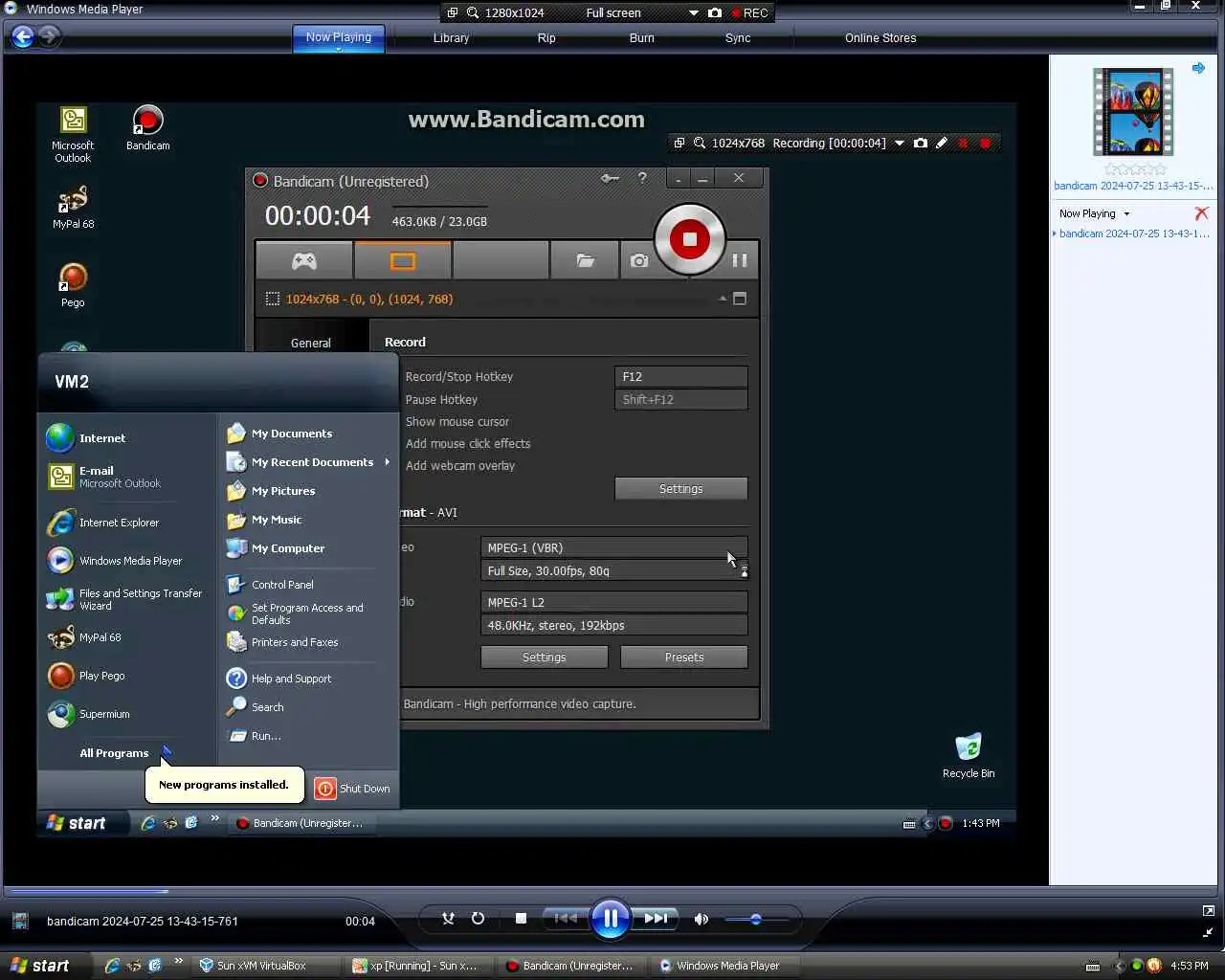
Task: Open the Burn tab
Action: pyautogui.click(x=642, y=37)
